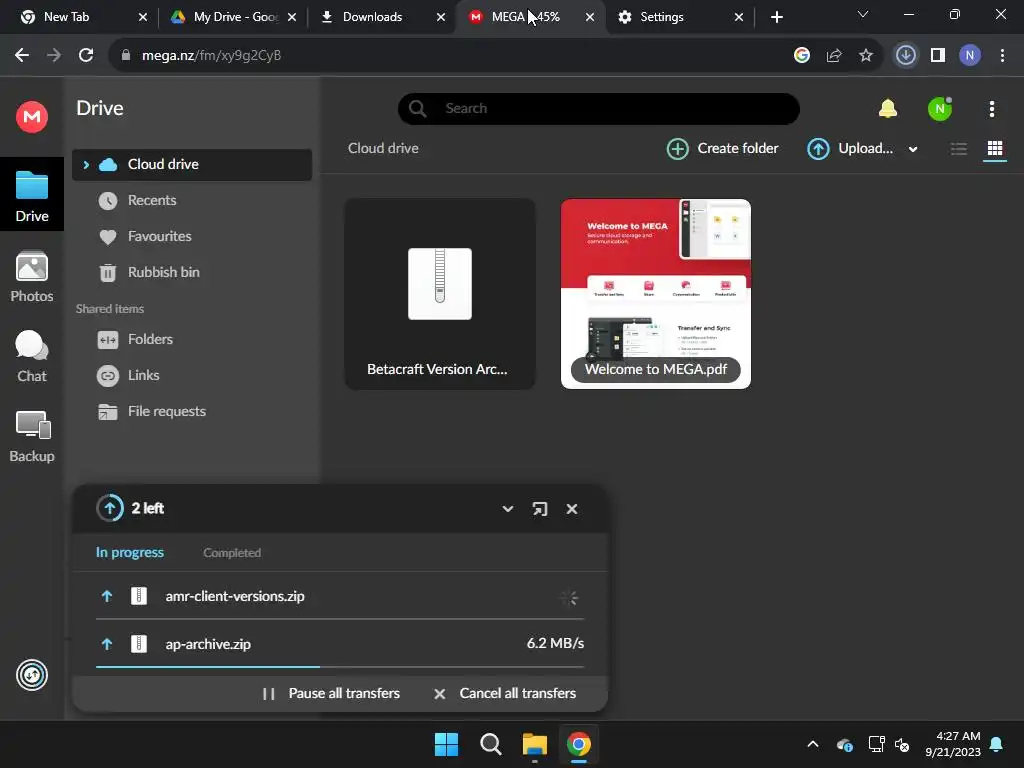Click the address bar URL
This screenshot has width=1024, height=768.
coord(212,56)
